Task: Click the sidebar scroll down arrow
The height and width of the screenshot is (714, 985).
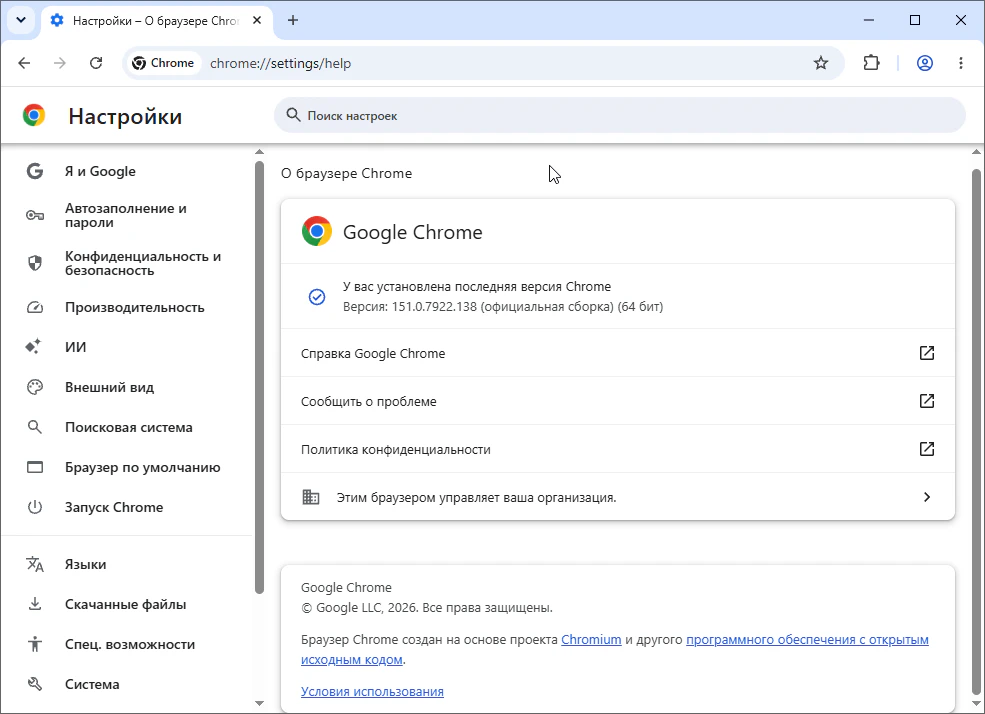Action: pyautogui.click(x=259, y=704)
